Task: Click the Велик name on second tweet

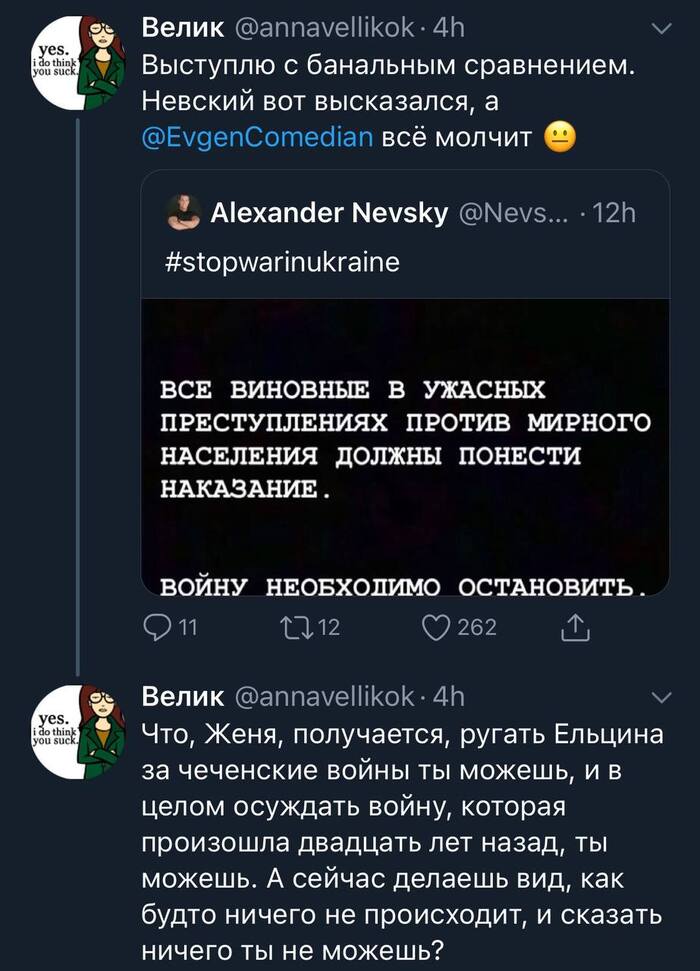Action: coord(182,695)
